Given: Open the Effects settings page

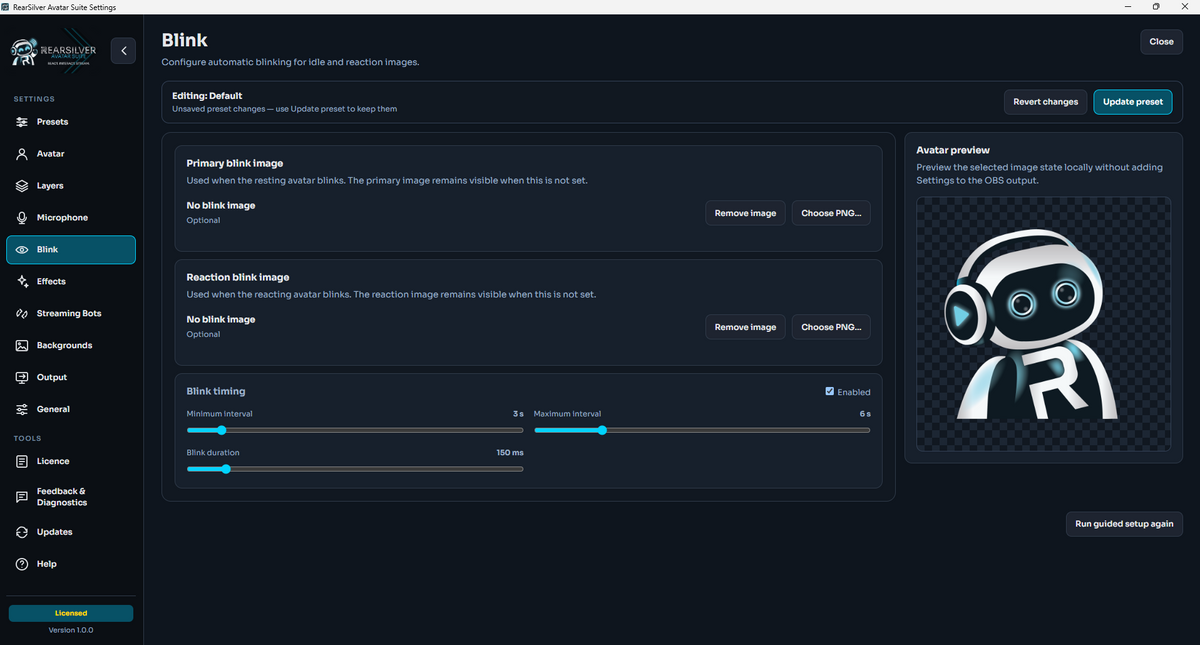Looking at the screenshot, I should tap(71, 282).
